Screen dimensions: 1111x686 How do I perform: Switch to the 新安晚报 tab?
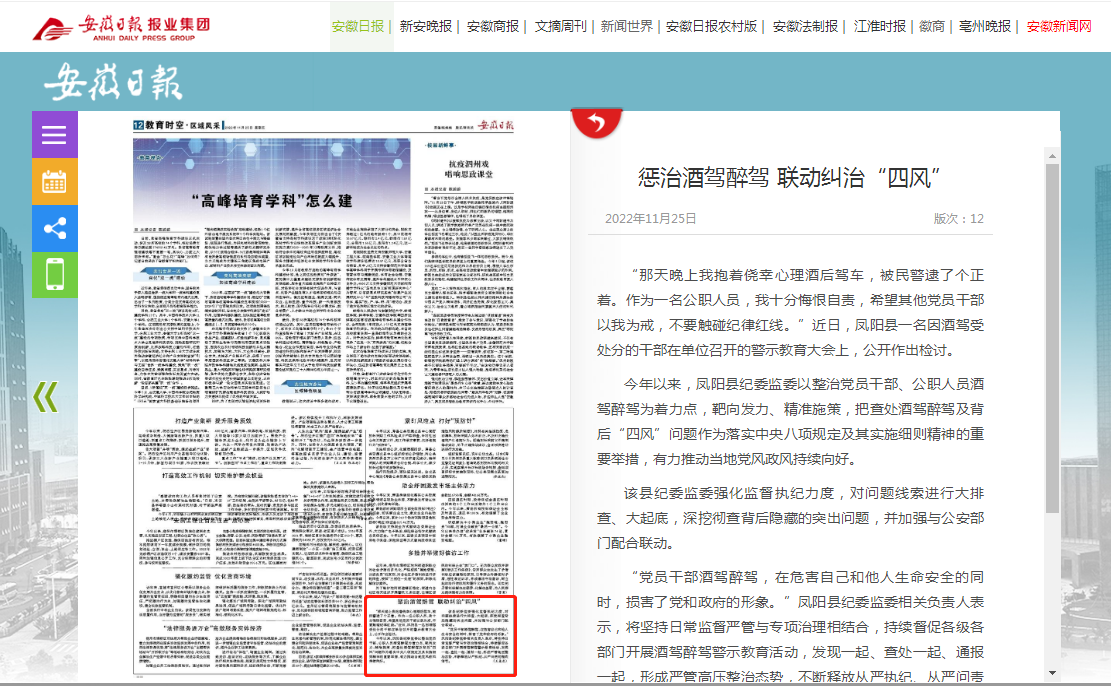coord(425,26)
